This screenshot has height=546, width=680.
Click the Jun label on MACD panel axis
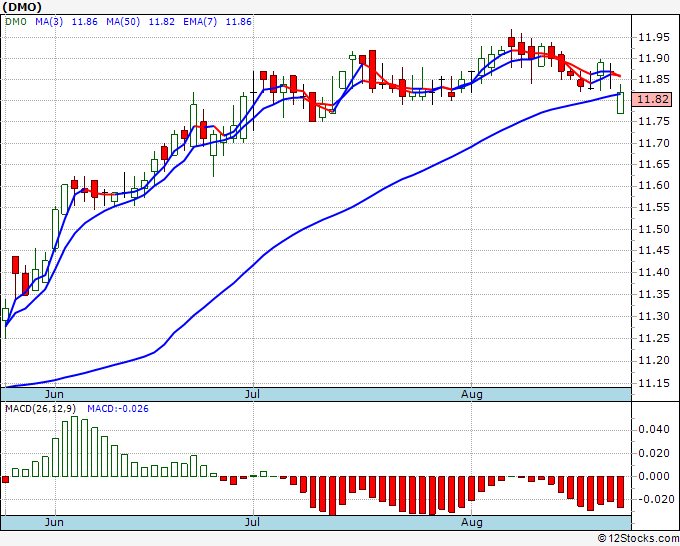click(54, 522)
